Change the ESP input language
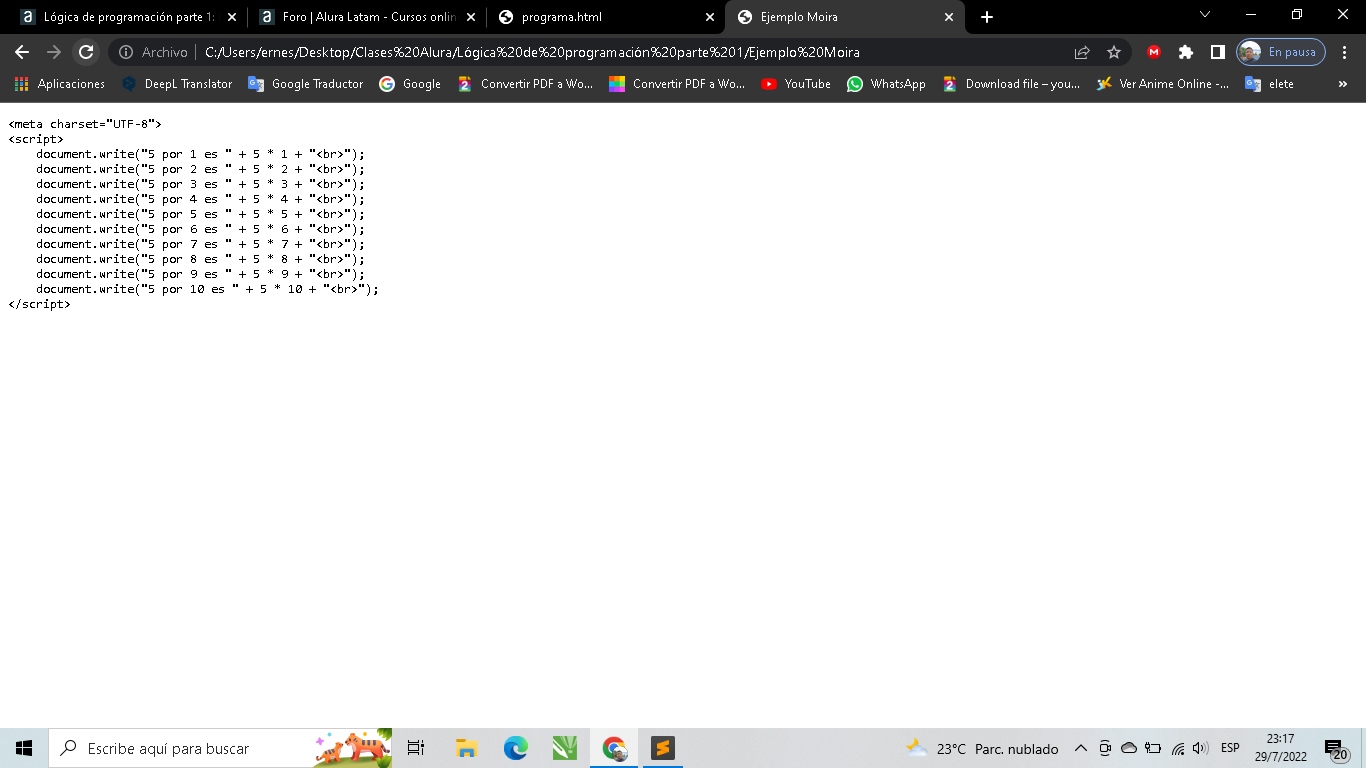The width and height of the screenshot is (1366, 768). click(x=1230, y=748)
